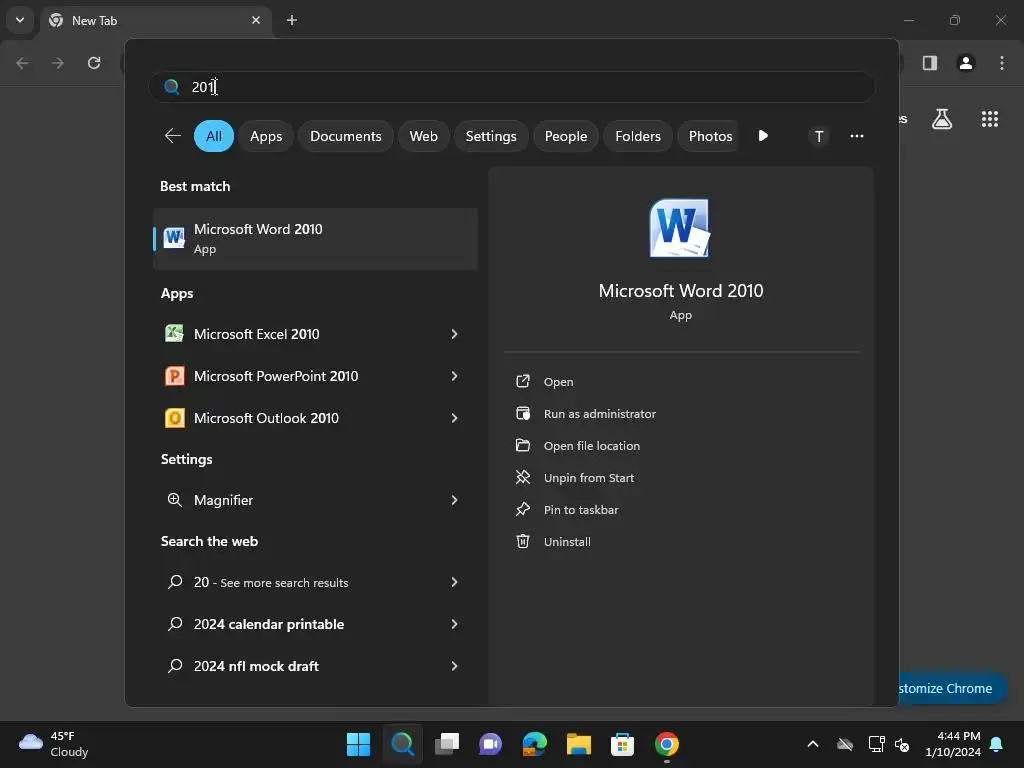Click the large Word 2010 preview icon
The height and width of the screenshot is (768, 1024).
click(x=680, y=229)
